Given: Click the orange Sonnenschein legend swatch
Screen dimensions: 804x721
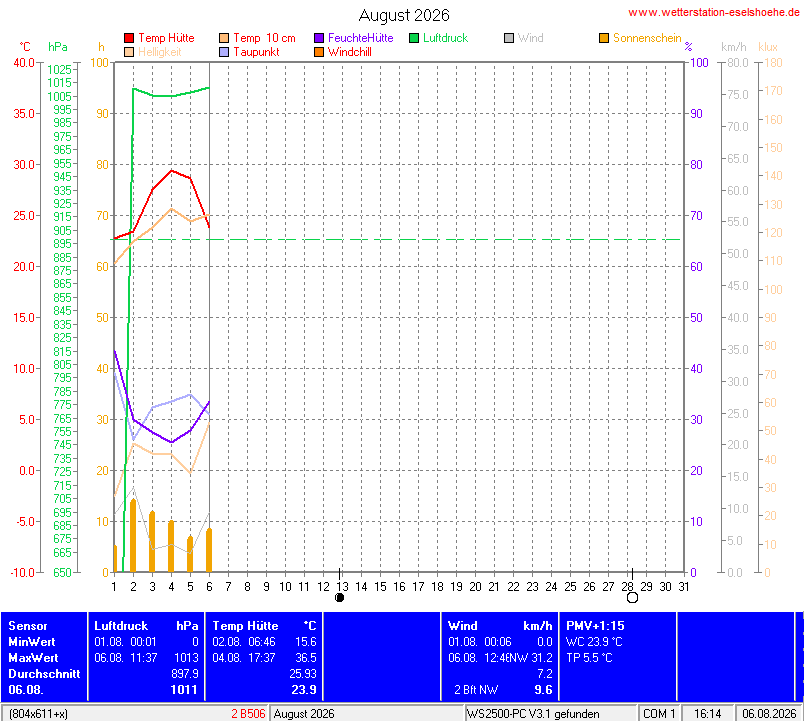Looking at the screenshot, I should (604, 38).
